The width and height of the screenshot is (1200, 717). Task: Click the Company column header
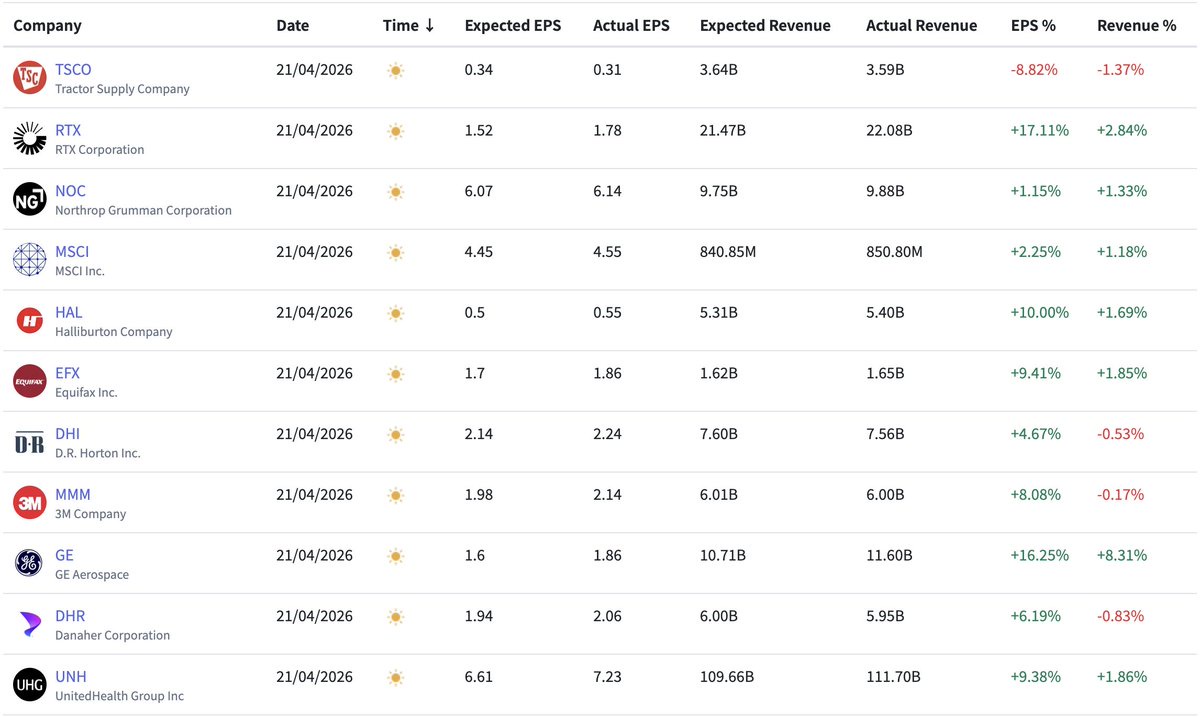coord(48,26)
